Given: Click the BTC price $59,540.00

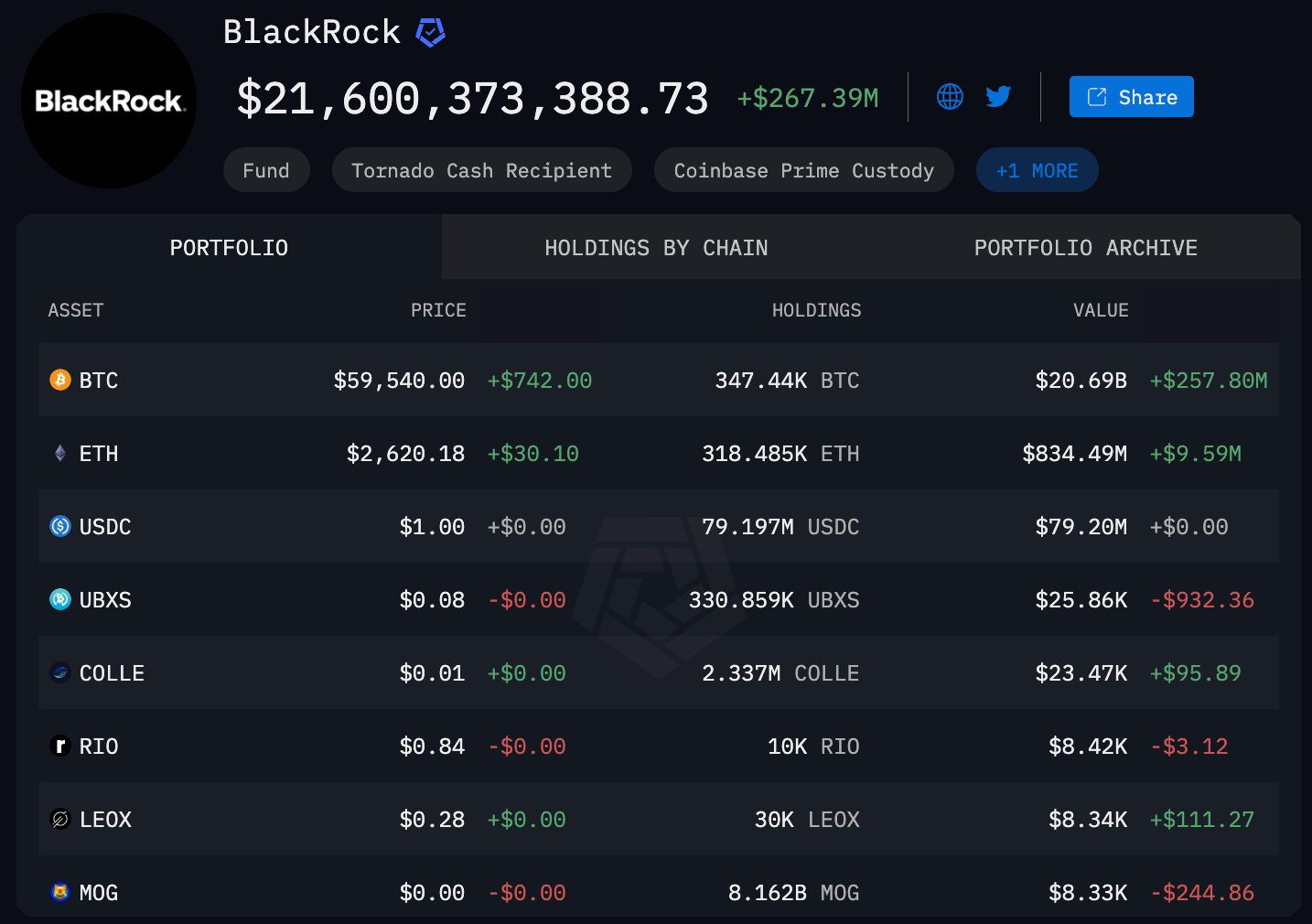Looking at the screenshot, I should click(399, 381).
